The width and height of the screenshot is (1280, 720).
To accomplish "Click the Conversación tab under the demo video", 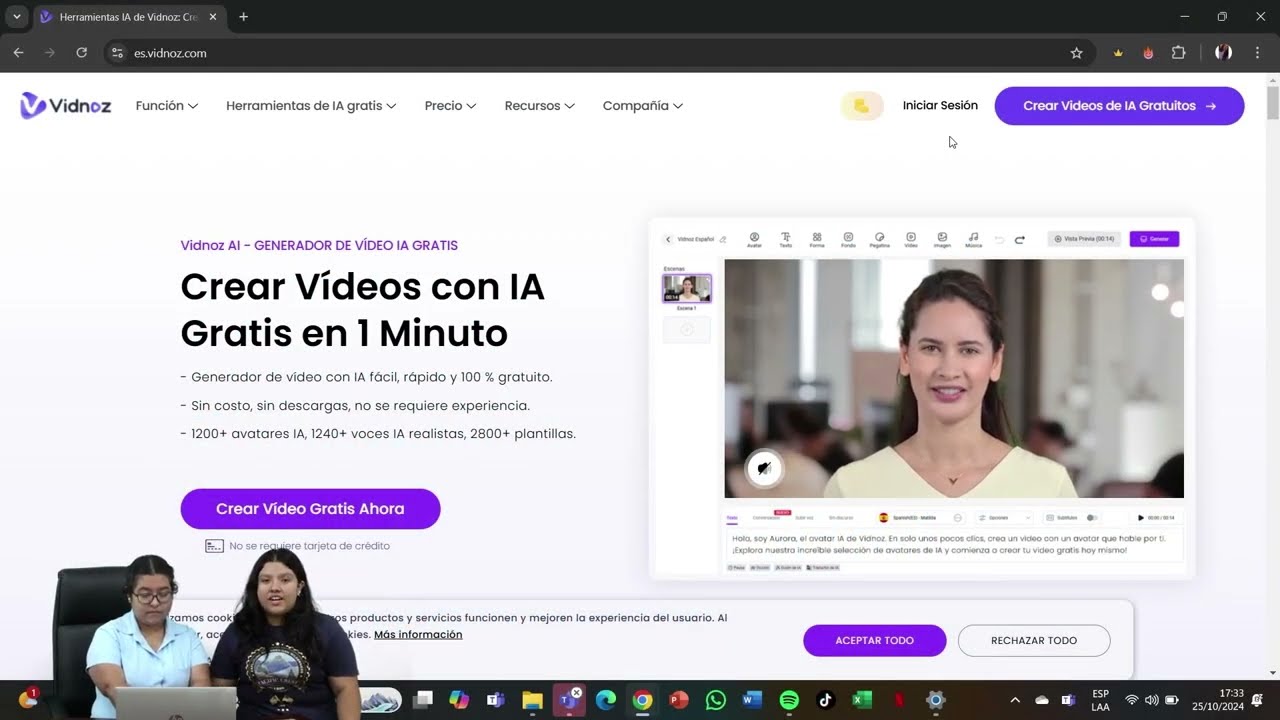I will [767, 518].
